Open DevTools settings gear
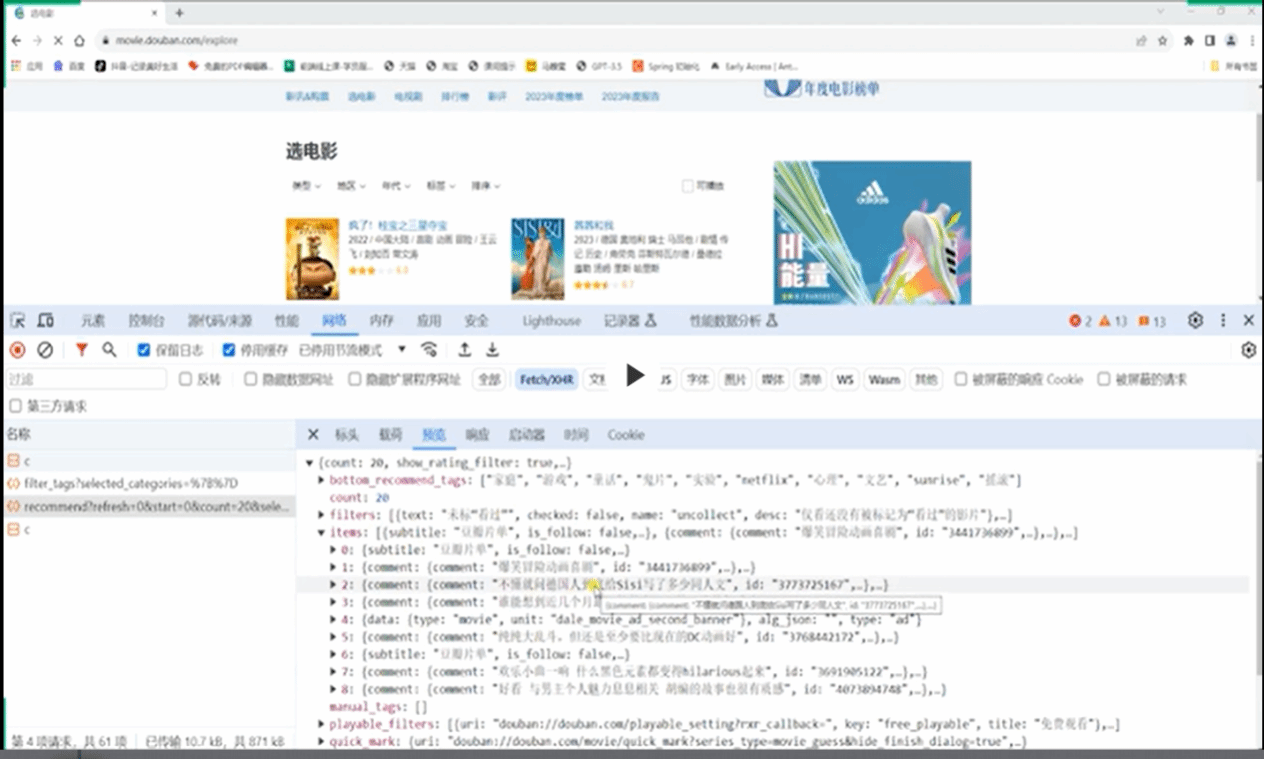The width and height of the screenshot is (1264, 759). pos(1195,321)
